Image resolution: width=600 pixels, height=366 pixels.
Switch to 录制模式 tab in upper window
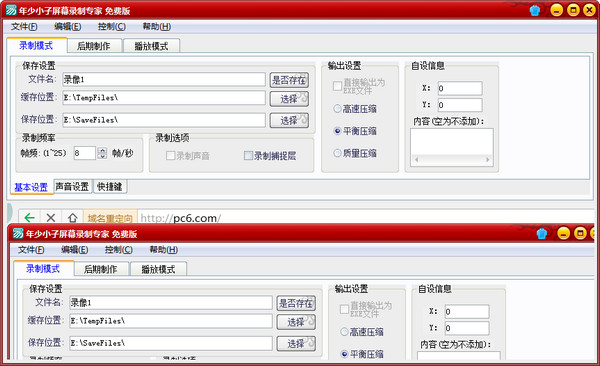tap(36, 46)
